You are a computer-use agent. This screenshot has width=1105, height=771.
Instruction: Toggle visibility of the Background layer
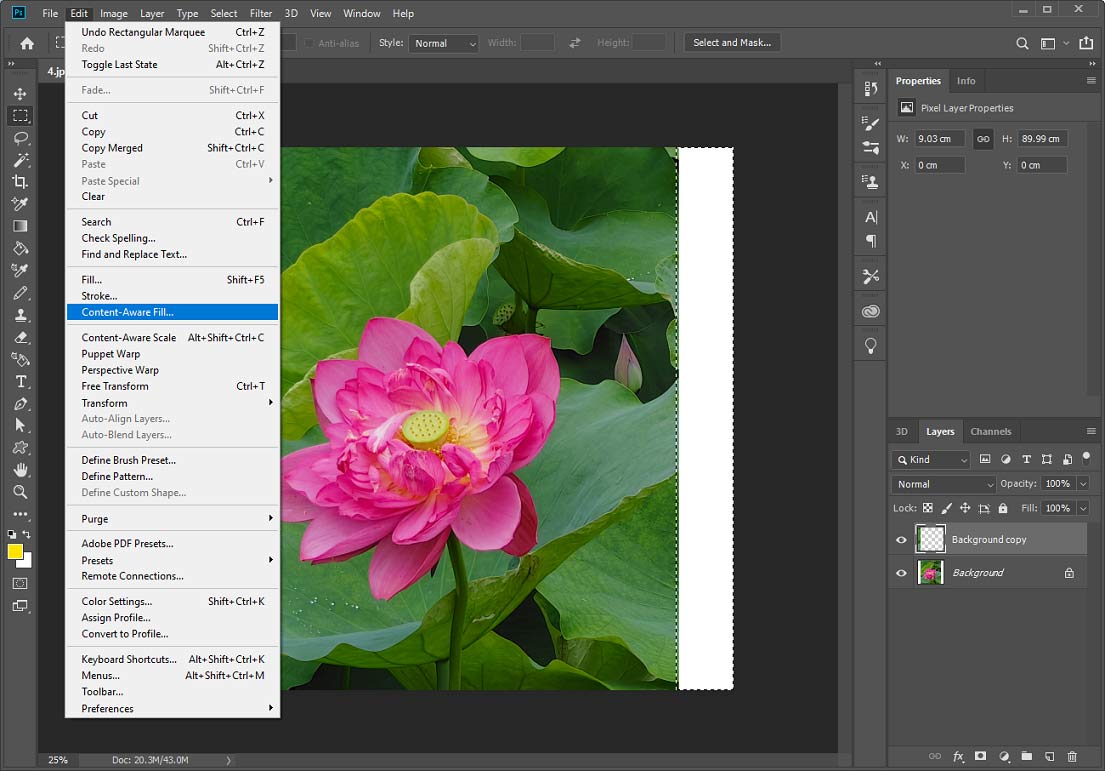point(901,573)
